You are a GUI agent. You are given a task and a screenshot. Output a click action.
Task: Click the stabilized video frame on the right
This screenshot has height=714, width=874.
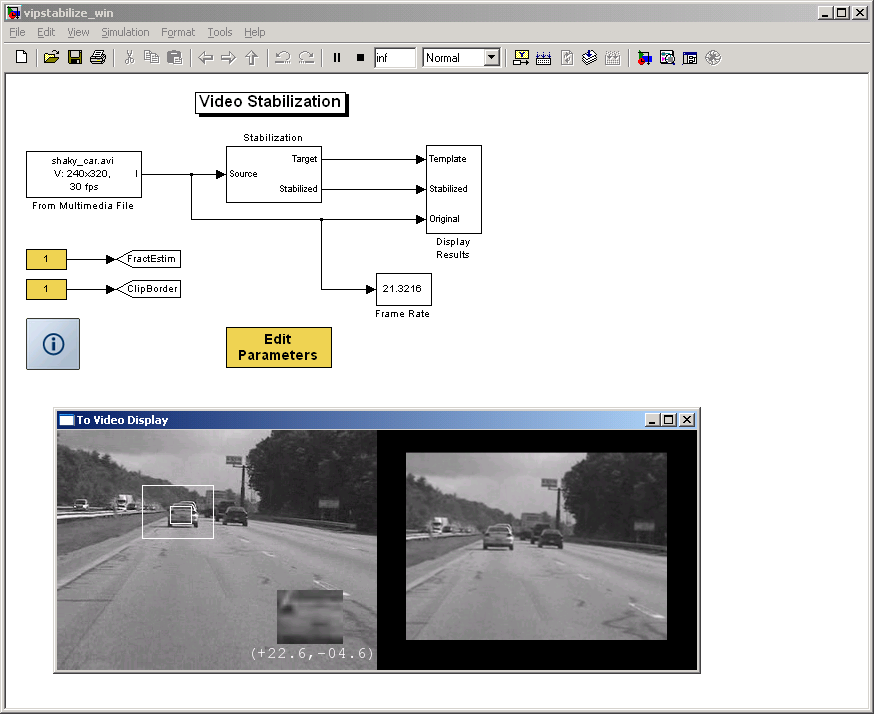click(x=536, y=546)
